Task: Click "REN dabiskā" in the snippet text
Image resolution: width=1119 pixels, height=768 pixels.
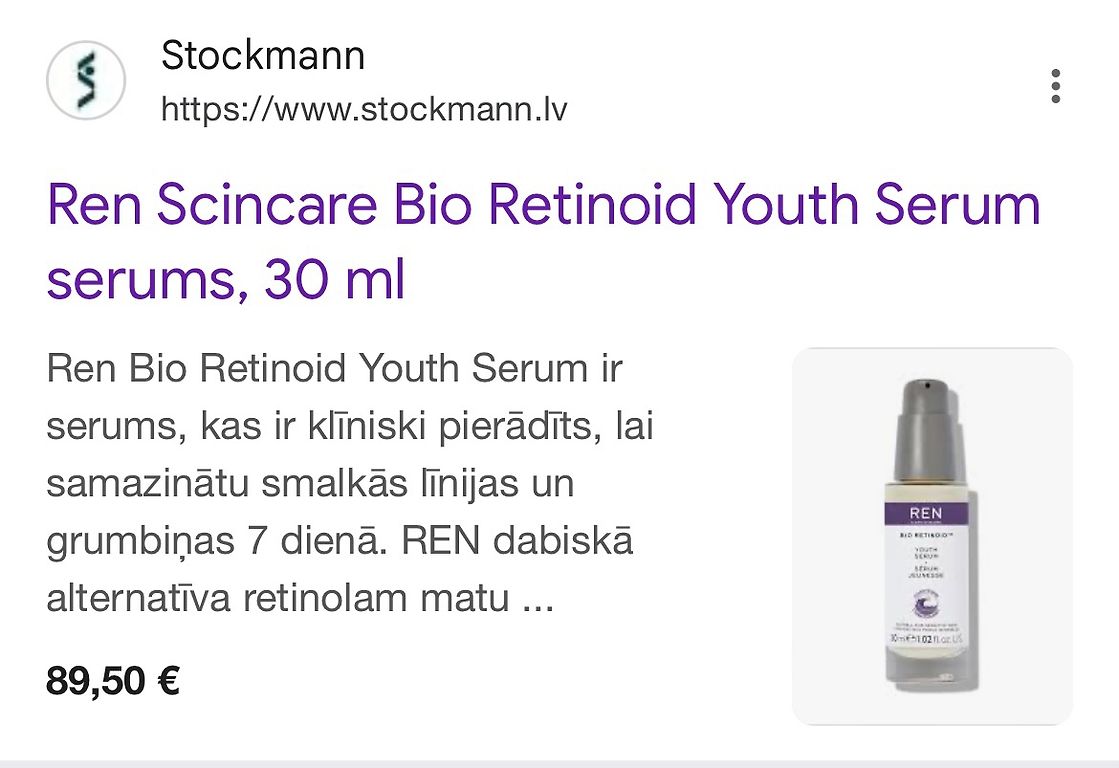Action: 517,540
